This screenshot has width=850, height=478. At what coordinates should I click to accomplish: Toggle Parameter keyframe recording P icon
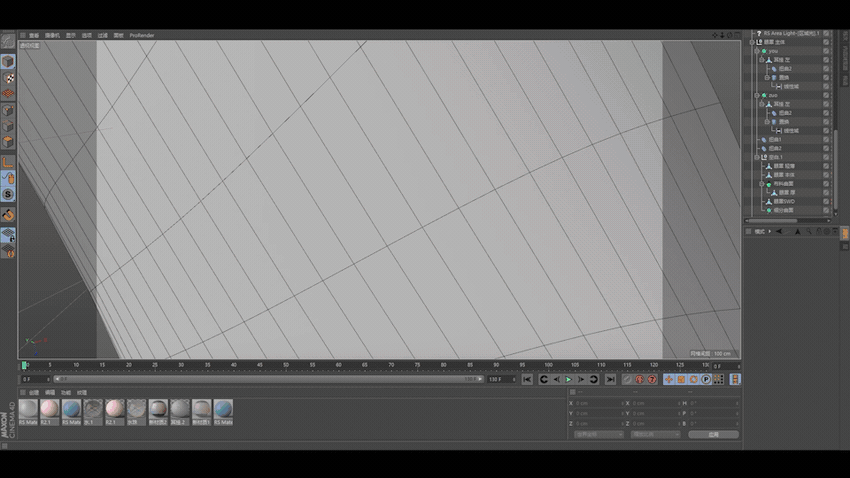tap(706, 379)
